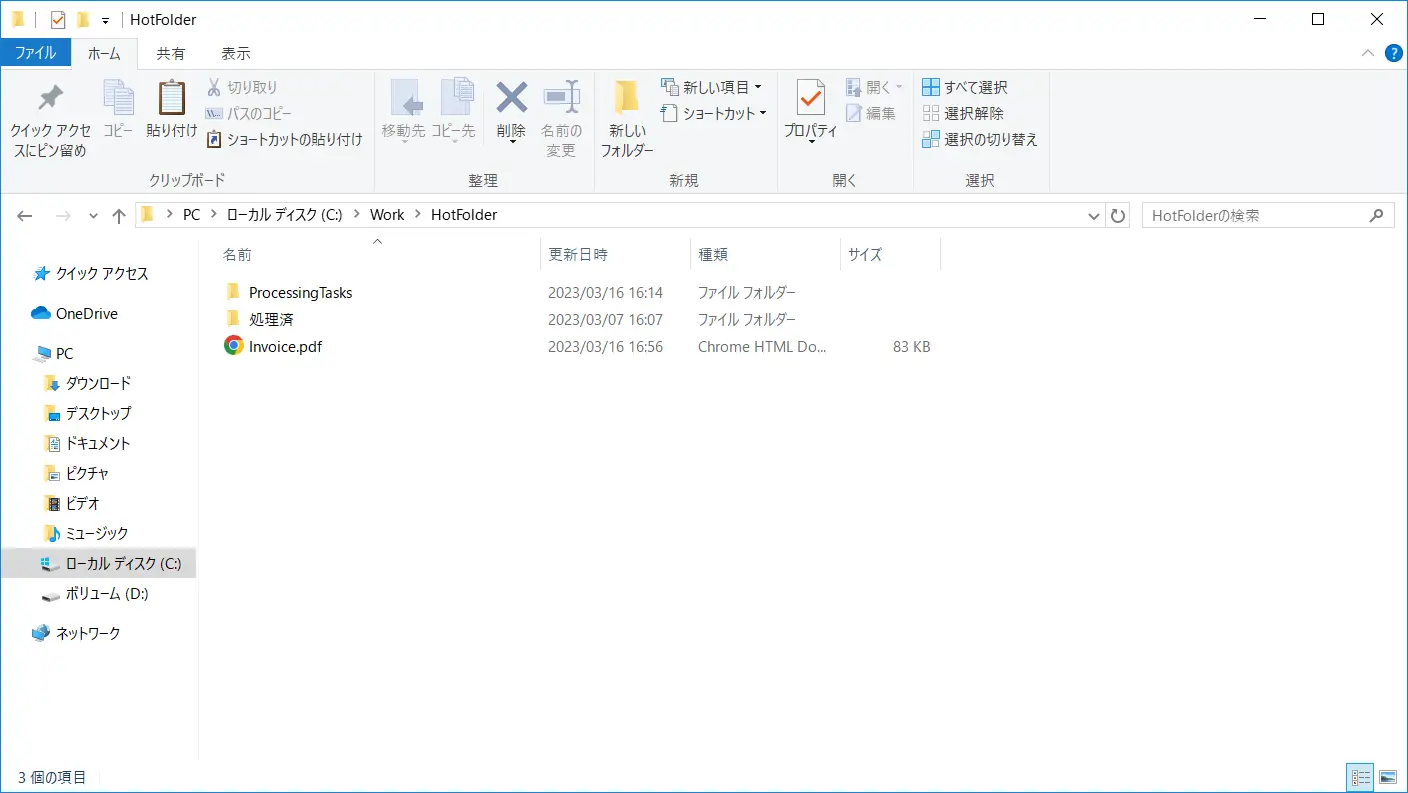Expand the address bar history dropdown
The image size is (1408, 793).
pyautogui.click(x=1094, y=215)
